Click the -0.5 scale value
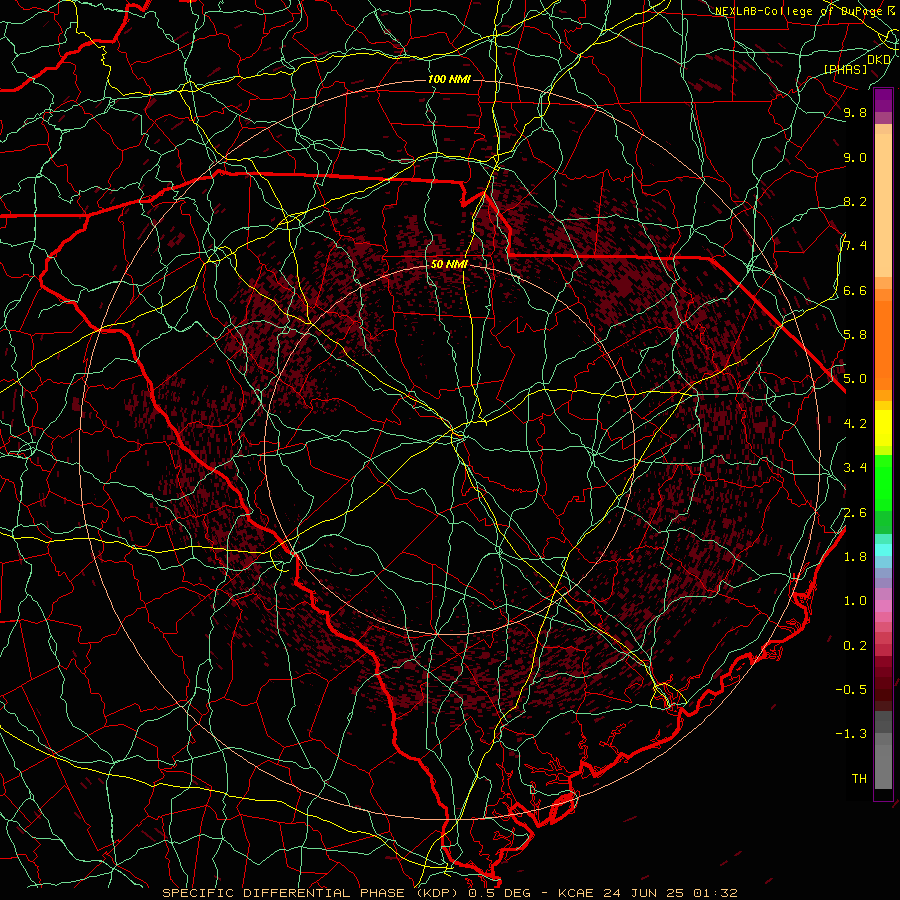 pyautogui.click(x=851, y=689)
